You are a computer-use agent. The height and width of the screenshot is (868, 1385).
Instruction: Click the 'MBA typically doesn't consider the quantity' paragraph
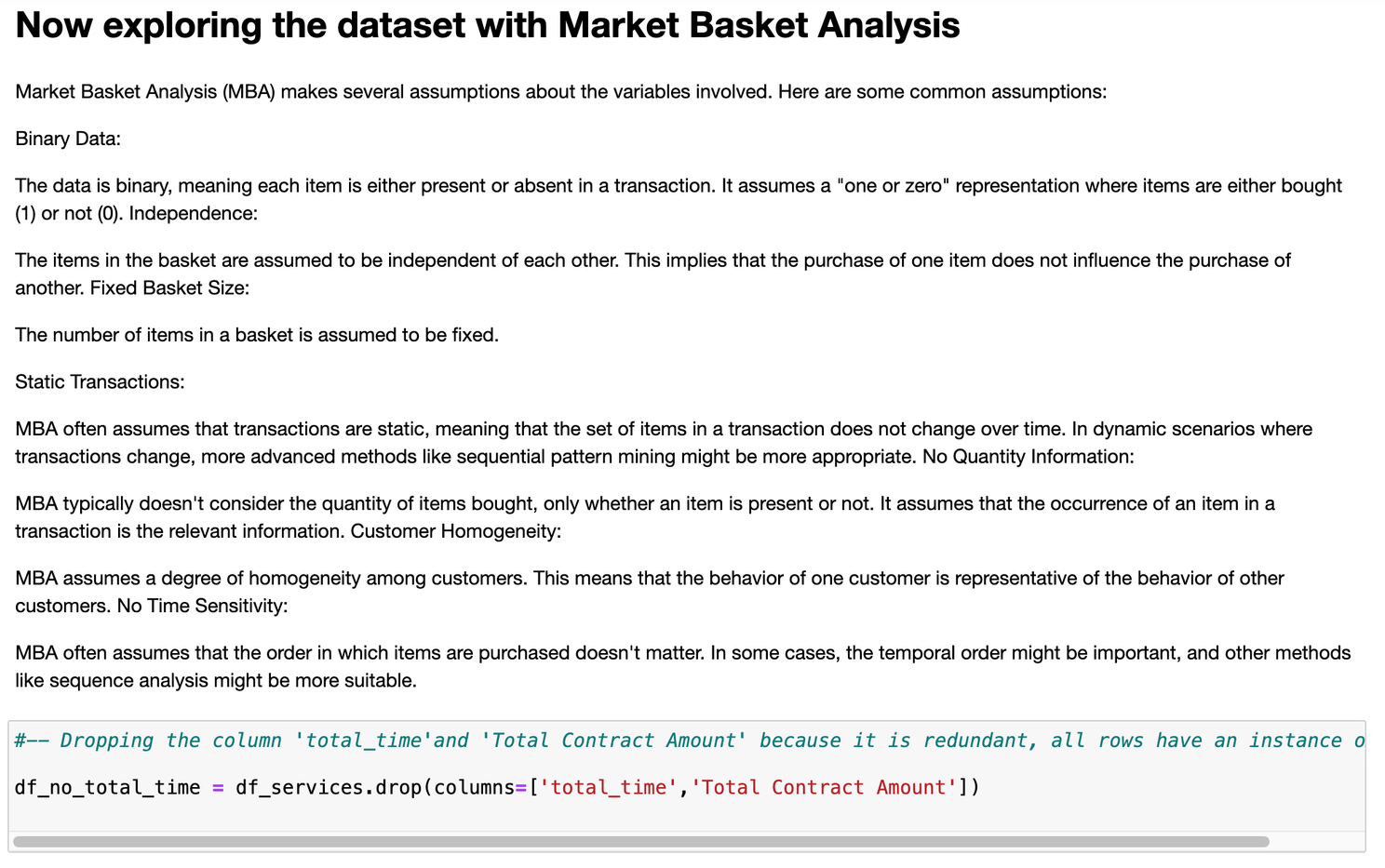(644, 503)
